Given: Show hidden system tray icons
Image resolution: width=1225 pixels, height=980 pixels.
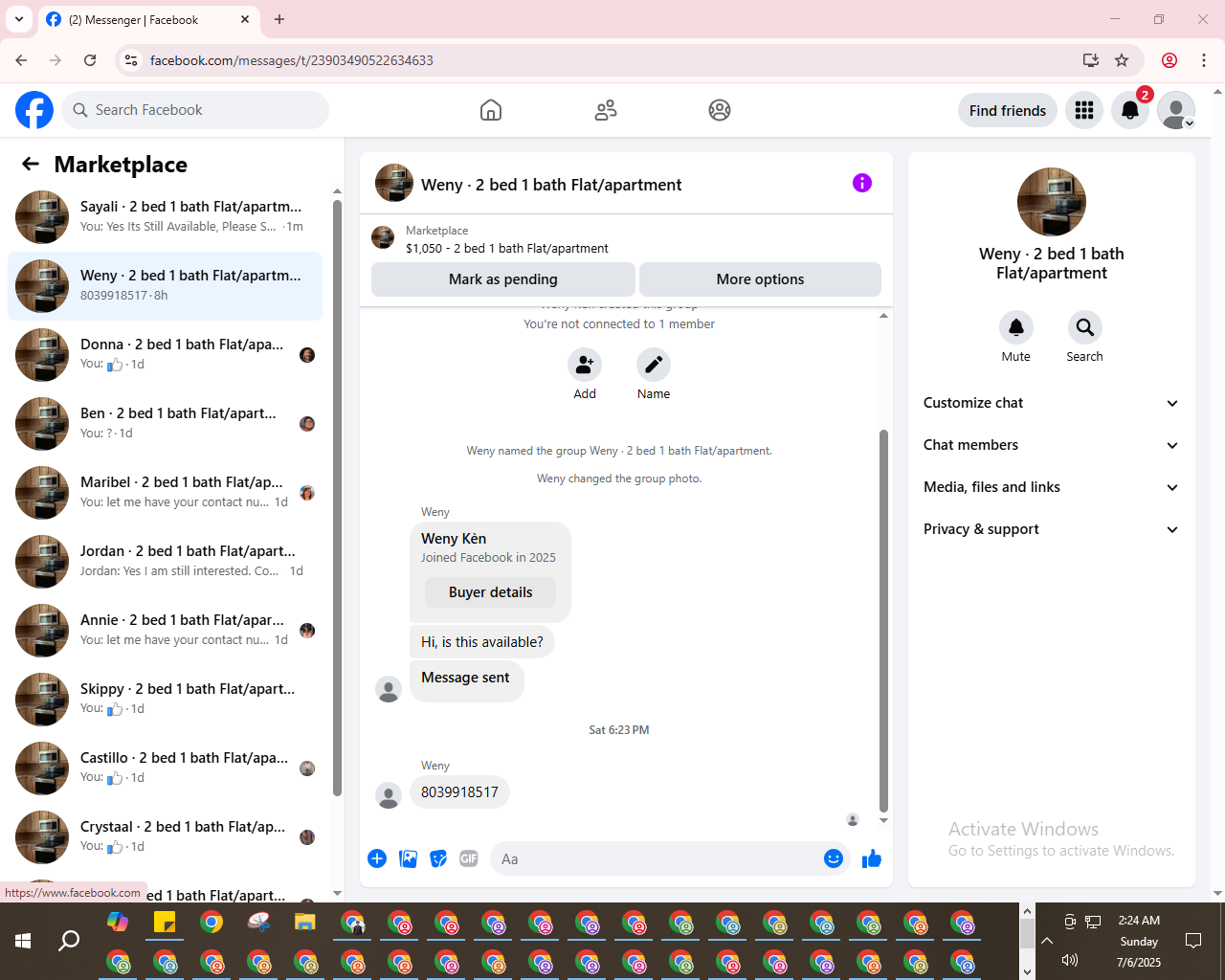Looking at the screenshot, I should [x=1047, y=941].
